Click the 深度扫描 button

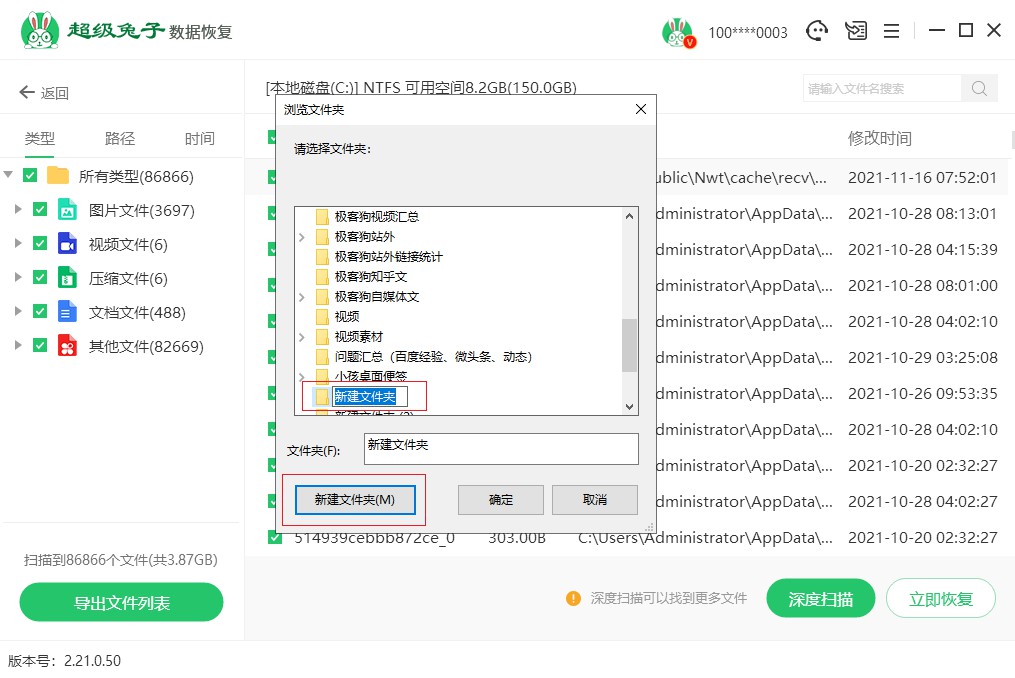coord(820,599)
